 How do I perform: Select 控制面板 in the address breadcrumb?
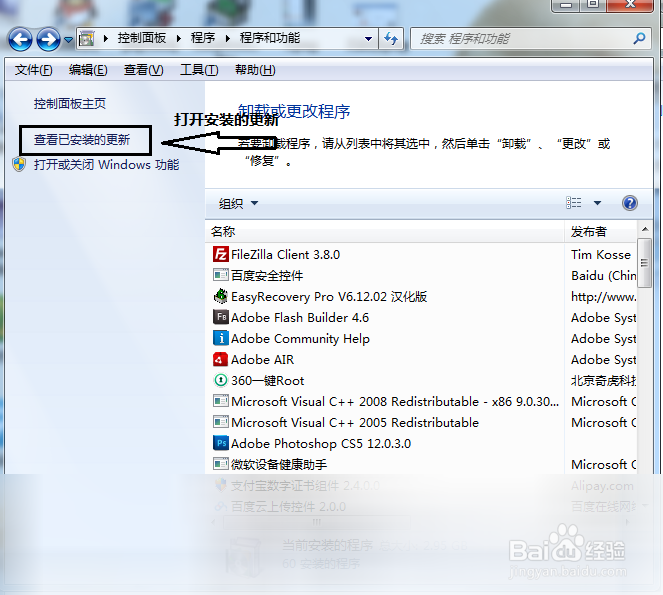[142, 38]
